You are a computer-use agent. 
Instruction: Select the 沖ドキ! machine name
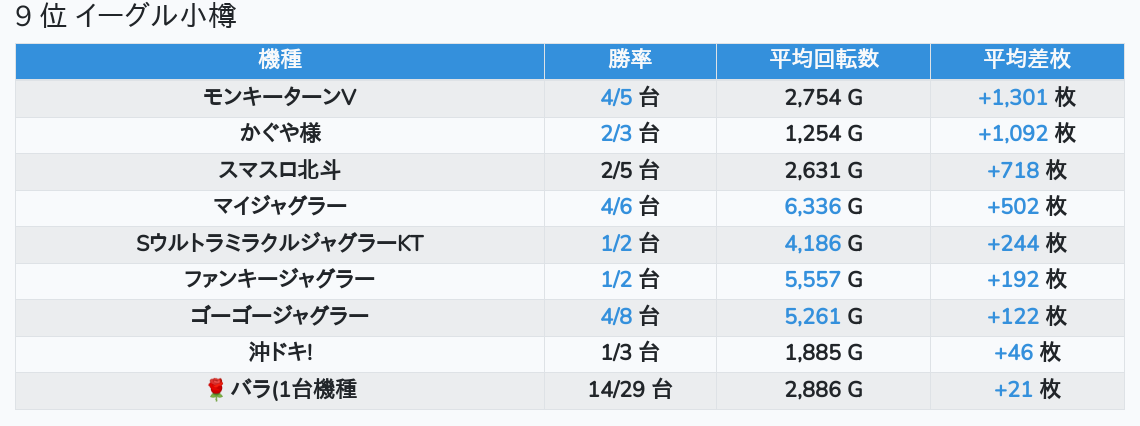280,353
